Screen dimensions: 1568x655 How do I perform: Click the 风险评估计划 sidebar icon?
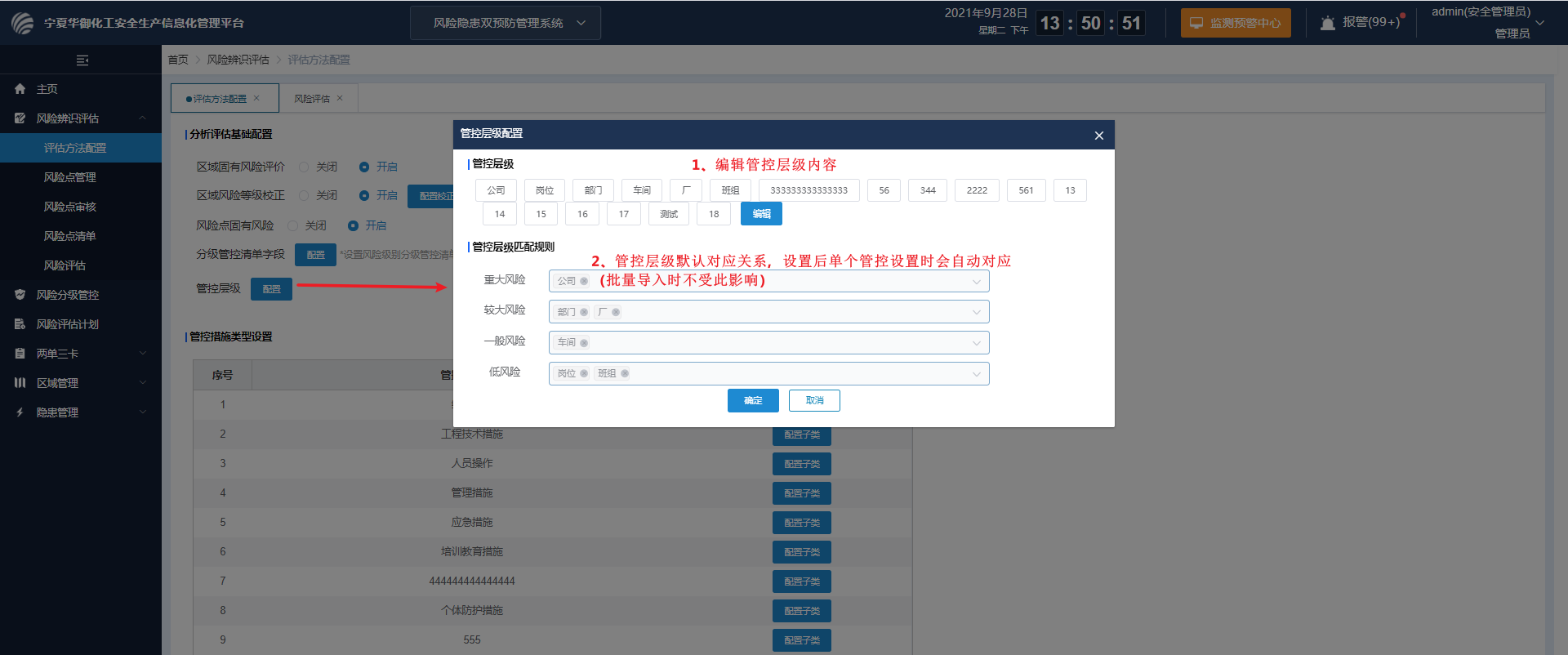tap(20, 324)
